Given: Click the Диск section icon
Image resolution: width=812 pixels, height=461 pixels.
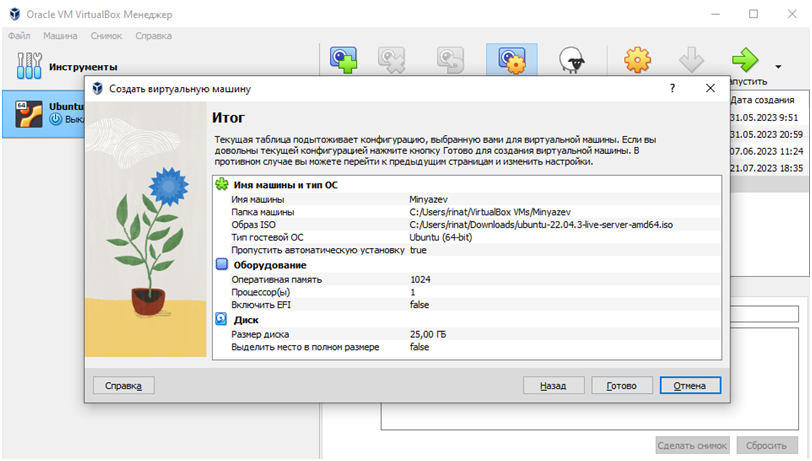Looking at the screenshot, I should [x=221, y=319].
